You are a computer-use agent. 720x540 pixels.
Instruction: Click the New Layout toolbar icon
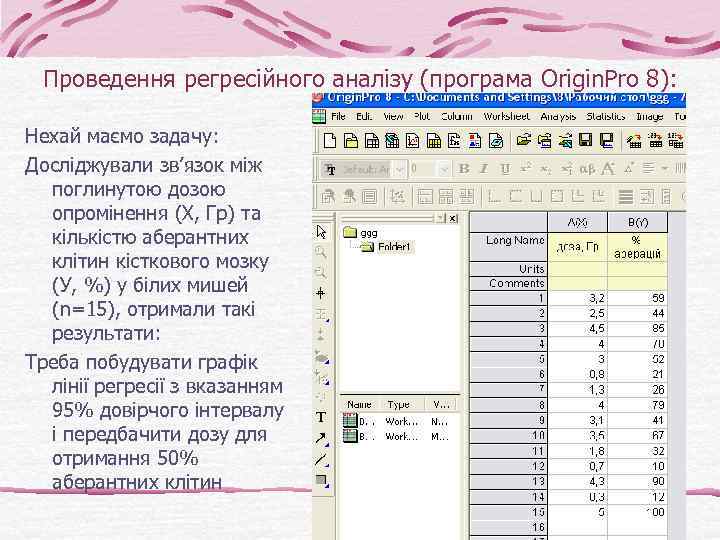(x=475, y=141)
